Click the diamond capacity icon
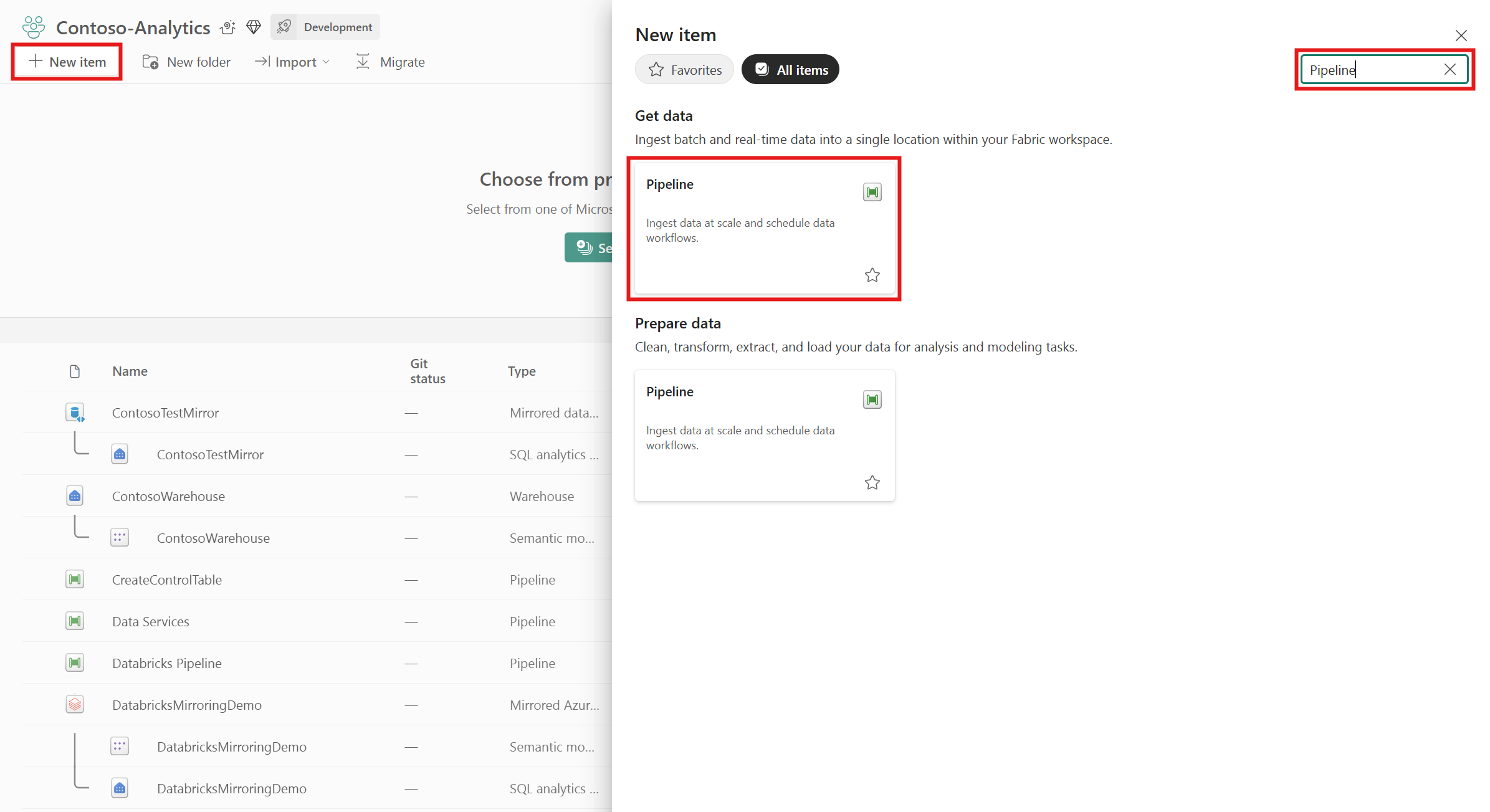 (254, 27)
